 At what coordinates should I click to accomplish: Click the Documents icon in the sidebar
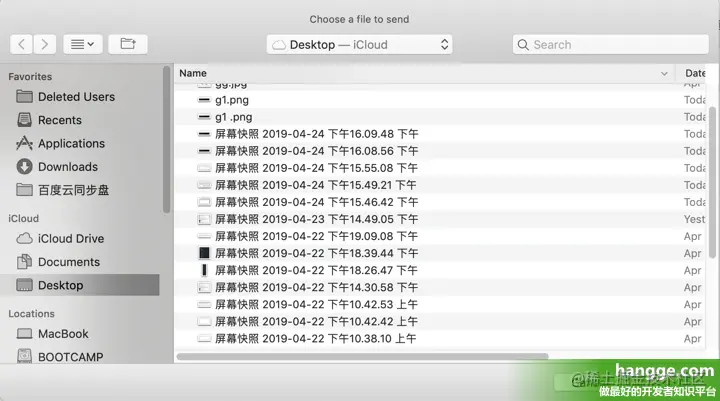tap(24, 262)
